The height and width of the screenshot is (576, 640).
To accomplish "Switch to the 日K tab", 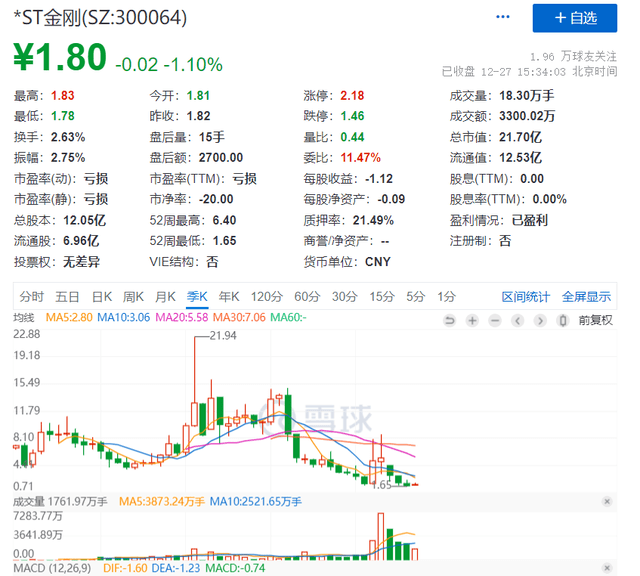I will pyautogui.click(x=102, y=297).
